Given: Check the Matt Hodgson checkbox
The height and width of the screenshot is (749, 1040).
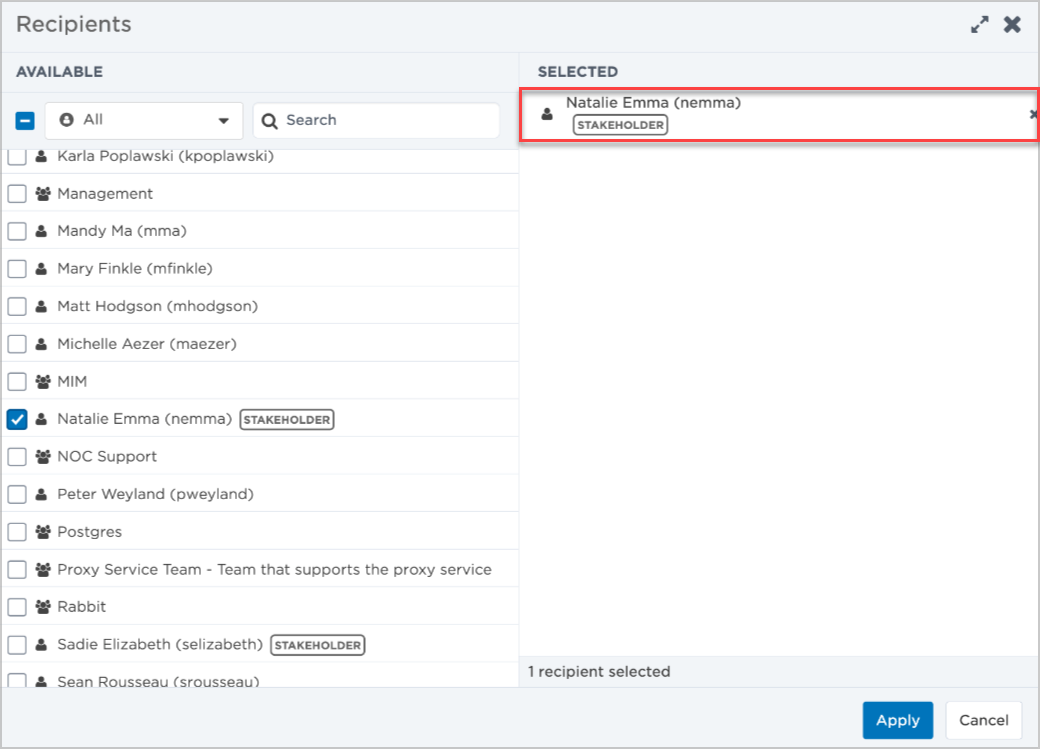Looking at the screenshot, I should click(x=17, y=306).
